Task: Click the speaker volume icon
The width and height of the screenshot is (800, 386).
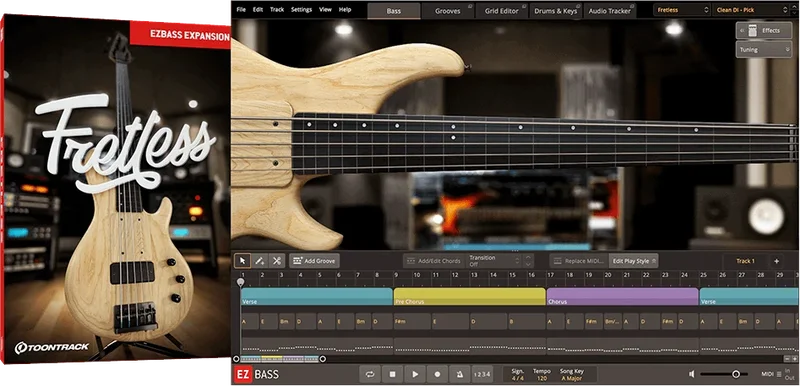Action: 691,374
